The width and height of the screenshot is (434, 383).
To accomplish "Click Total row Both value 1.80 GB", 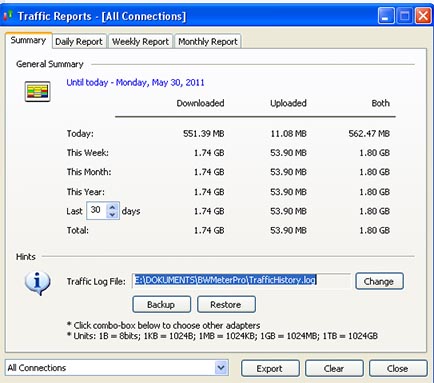I will tap(374, 230).
